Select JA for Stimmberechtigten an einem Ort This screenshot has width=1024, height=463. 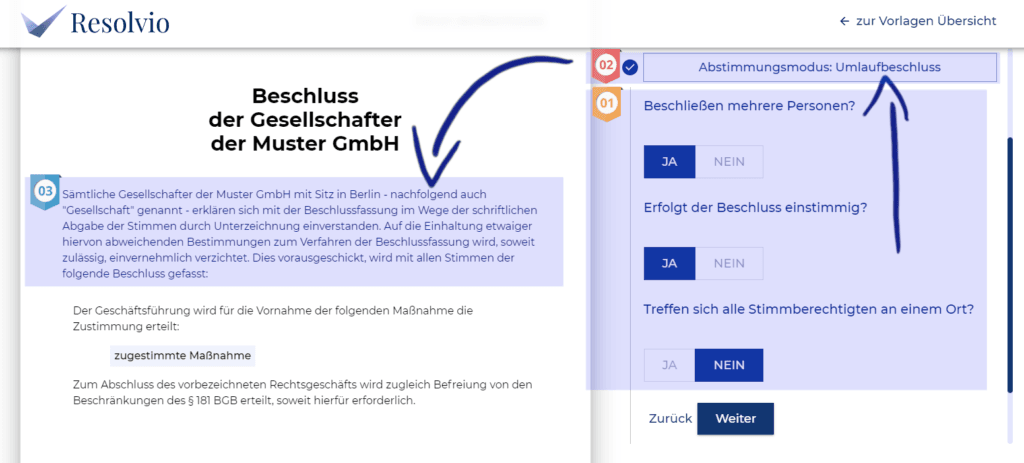click(669, 365)
